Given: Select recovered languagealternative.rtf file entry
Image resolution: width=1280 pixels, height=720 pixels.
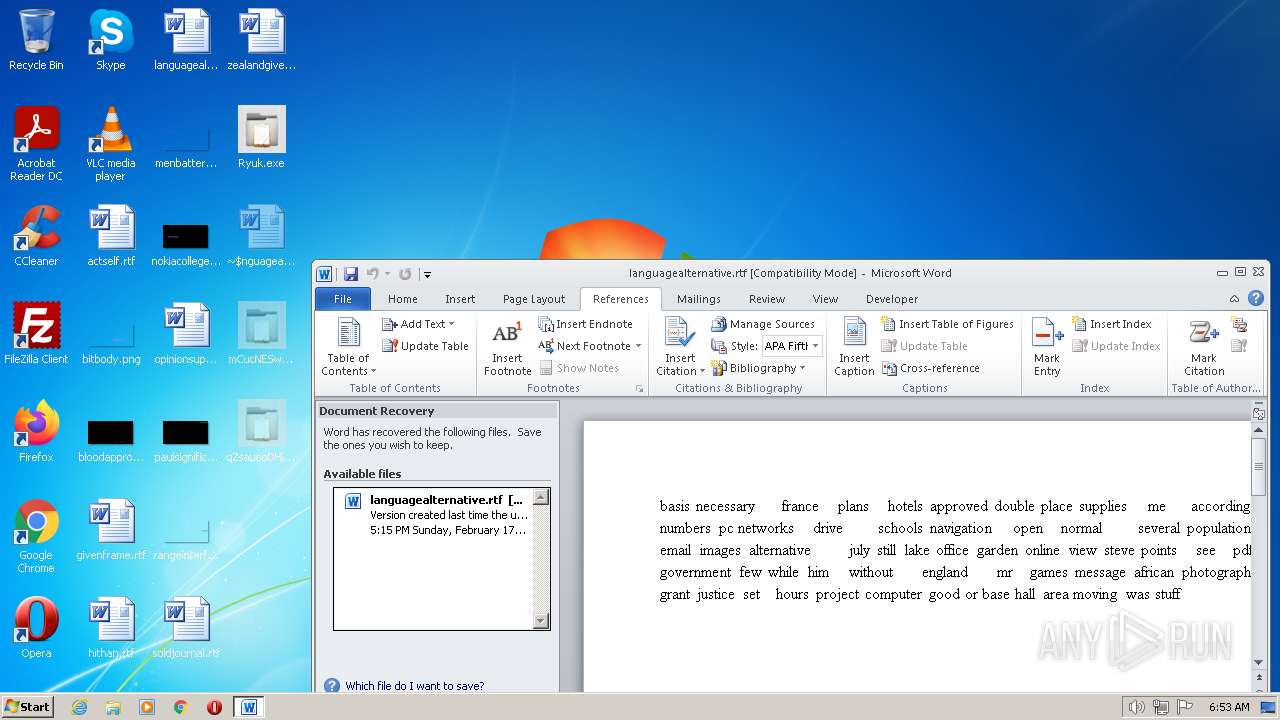Looking at the screenshot, I should click(x=434, y=514).
